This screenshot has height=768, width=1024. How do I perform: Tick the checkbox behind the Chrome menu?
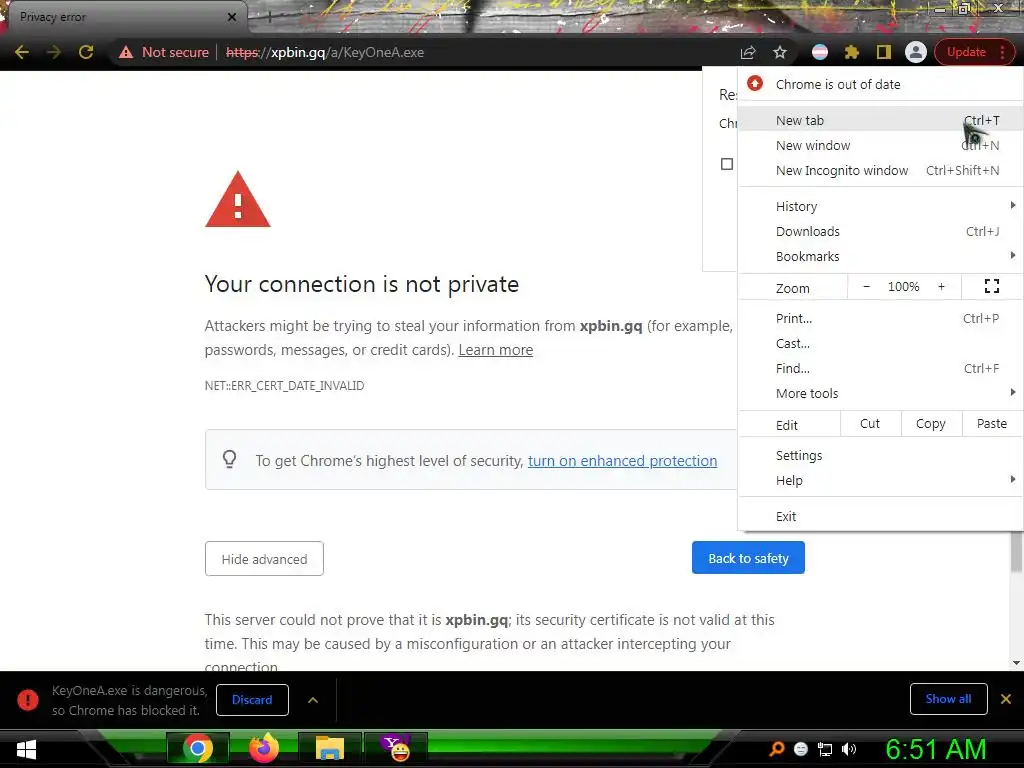[x=726, y=164]
